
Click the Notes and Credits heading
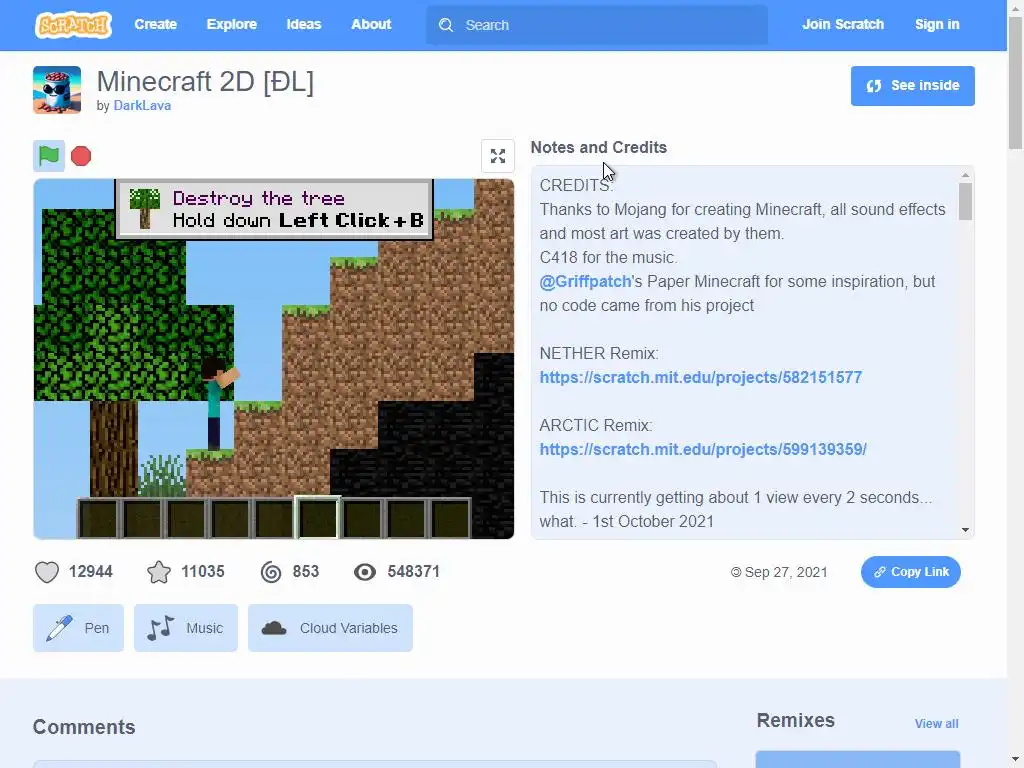coord(598,148)
